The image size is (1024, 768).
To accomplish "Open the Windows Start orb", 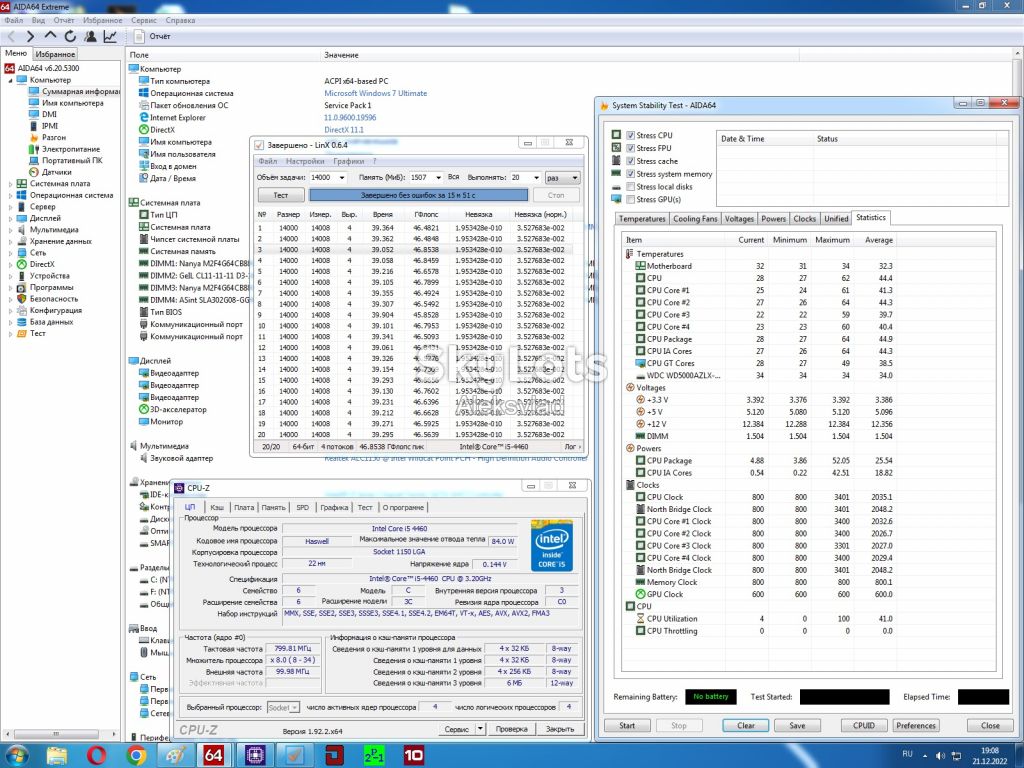I will pyautogui.click(x=18, y=755).
